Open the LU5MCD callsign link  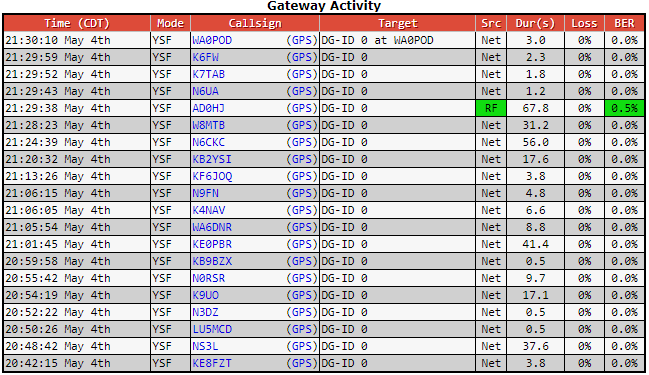[x=212, y=329]
